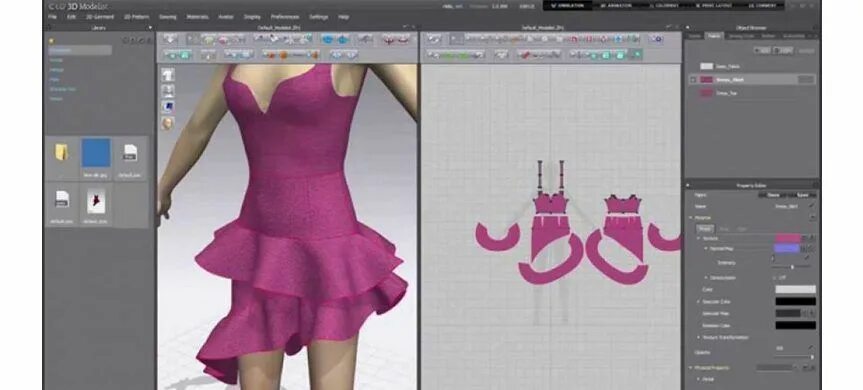863x390 pixels.
Task: Click the red pen icon in 2D toolbar second row
Action: point(526,54)
